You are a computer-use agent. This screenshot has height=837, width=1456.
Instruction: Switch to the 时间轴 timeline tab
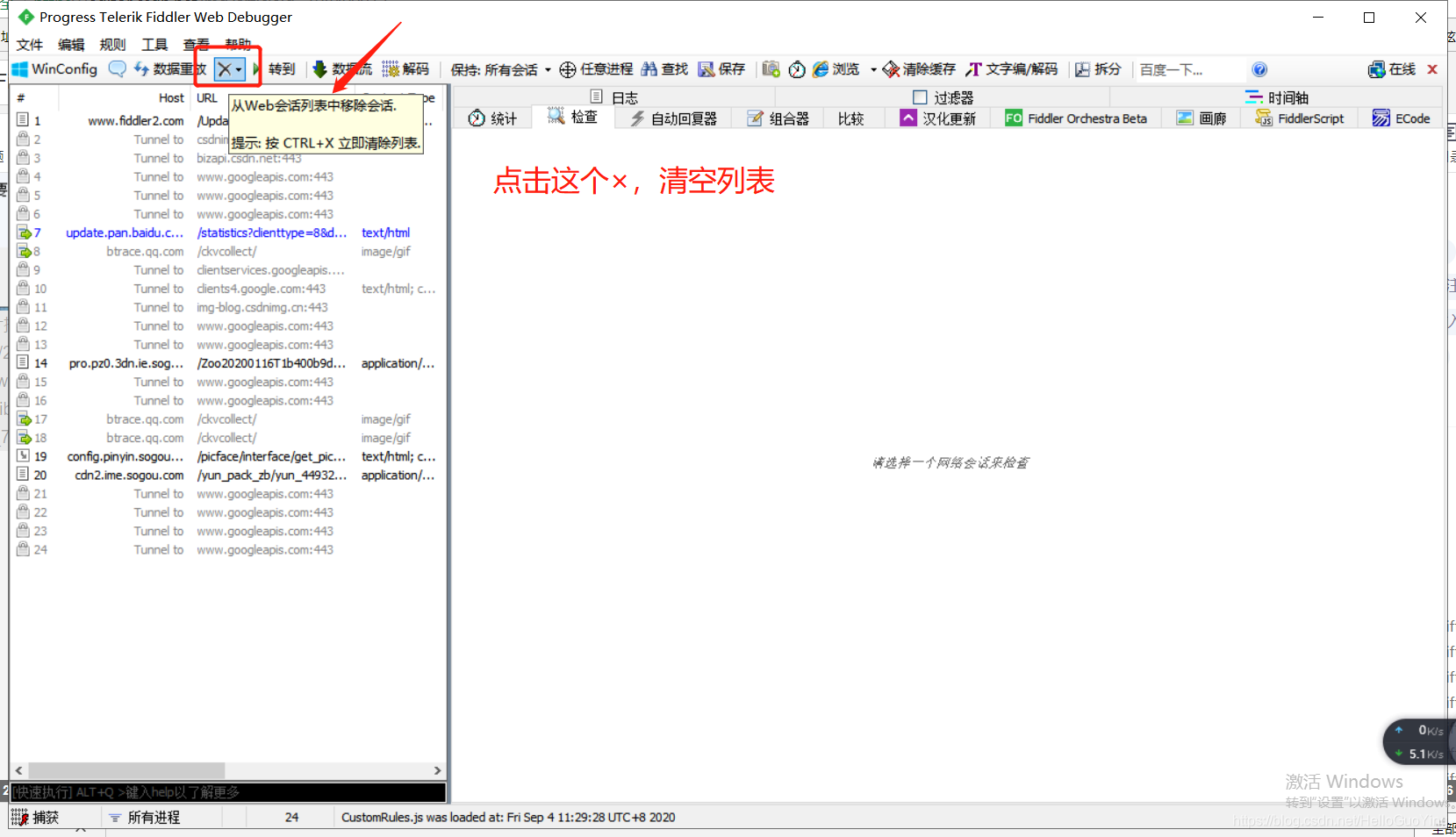(x=1277, y=97)
